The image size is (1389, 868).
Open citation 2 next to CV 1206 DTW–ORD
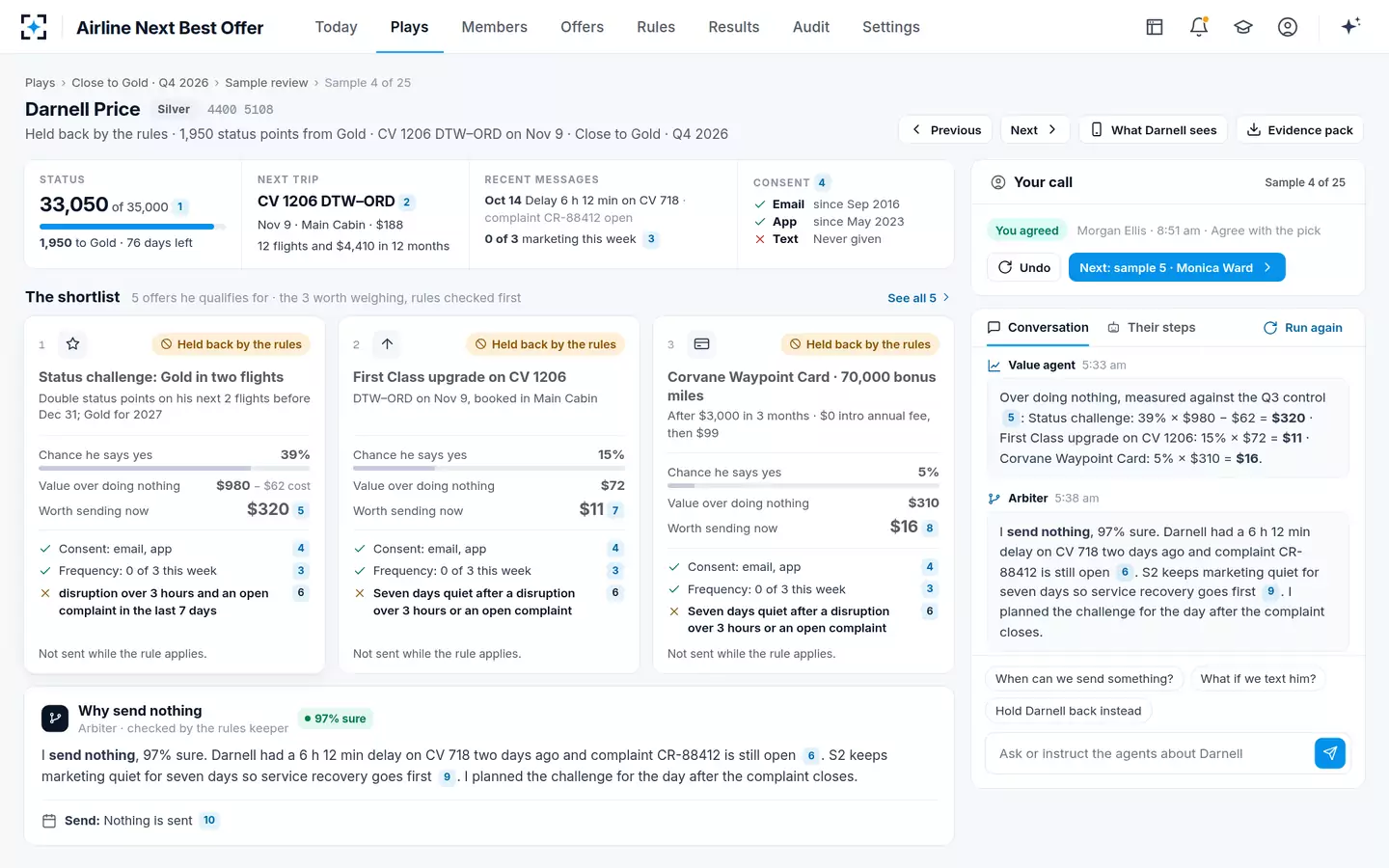point(407,203)
